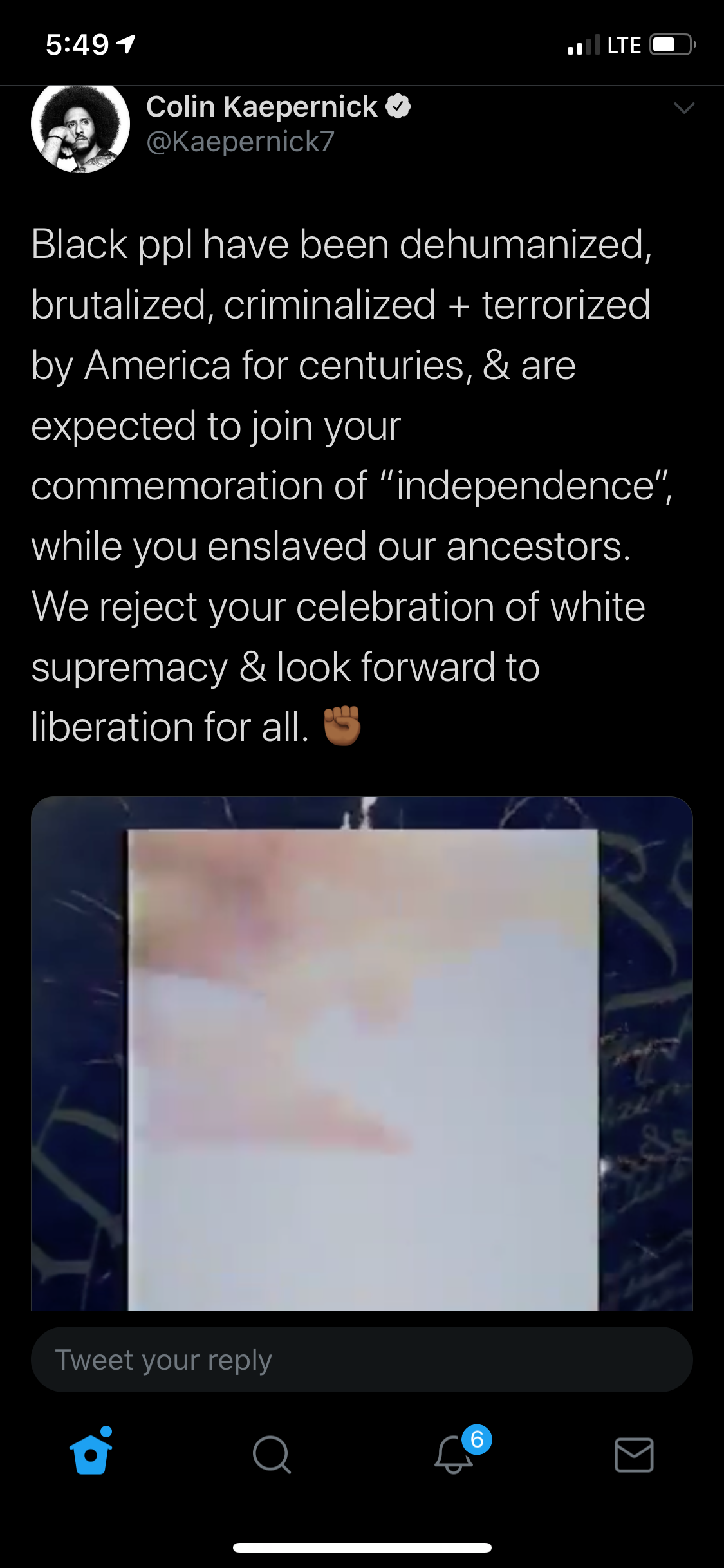Tap the raised fist emoji
The width and height of the screenshot is (724, 1568).
(x=342, y=726)
